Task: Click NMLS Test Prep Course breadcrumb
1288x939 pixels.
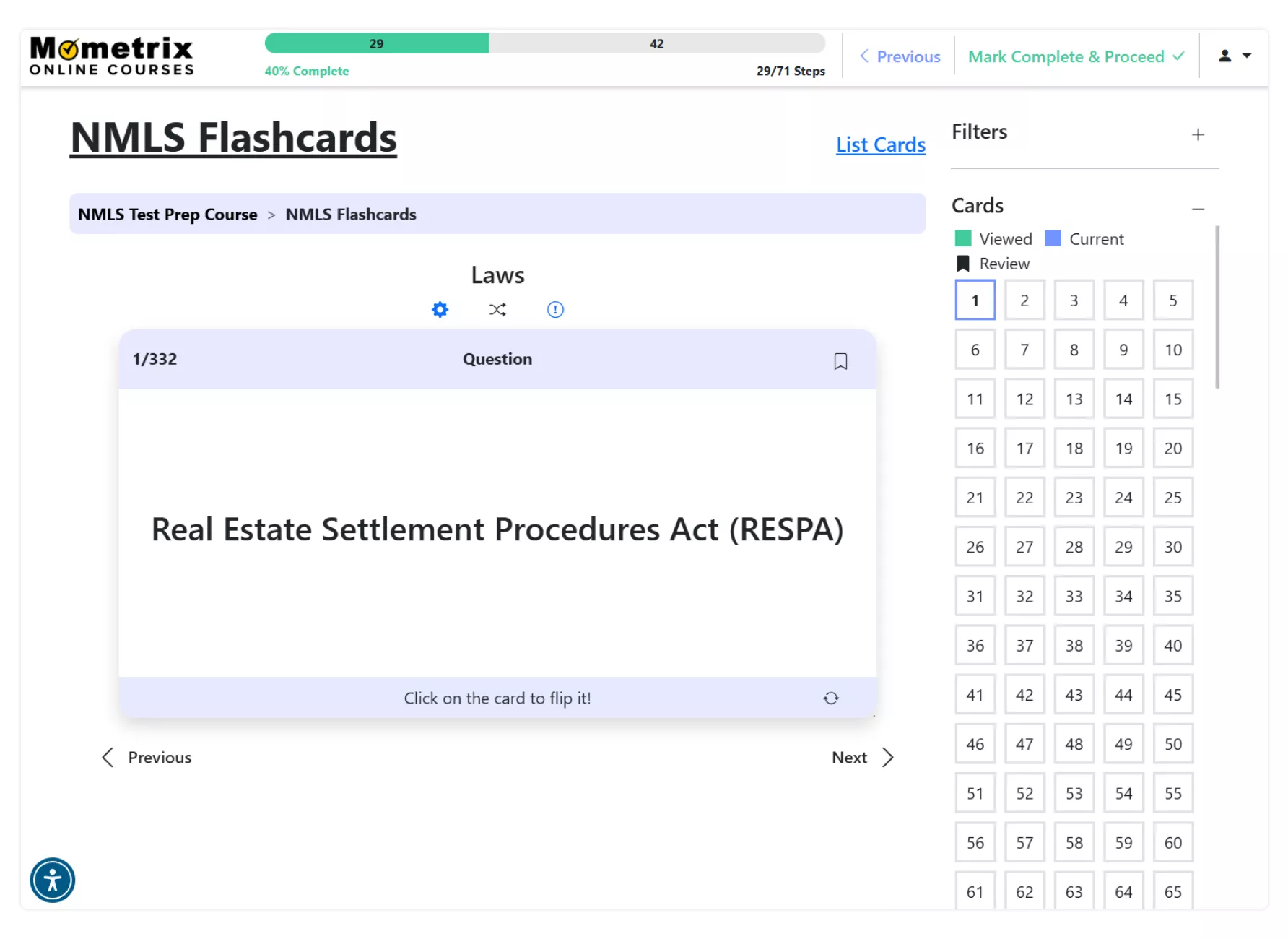Action: (167, 215)
